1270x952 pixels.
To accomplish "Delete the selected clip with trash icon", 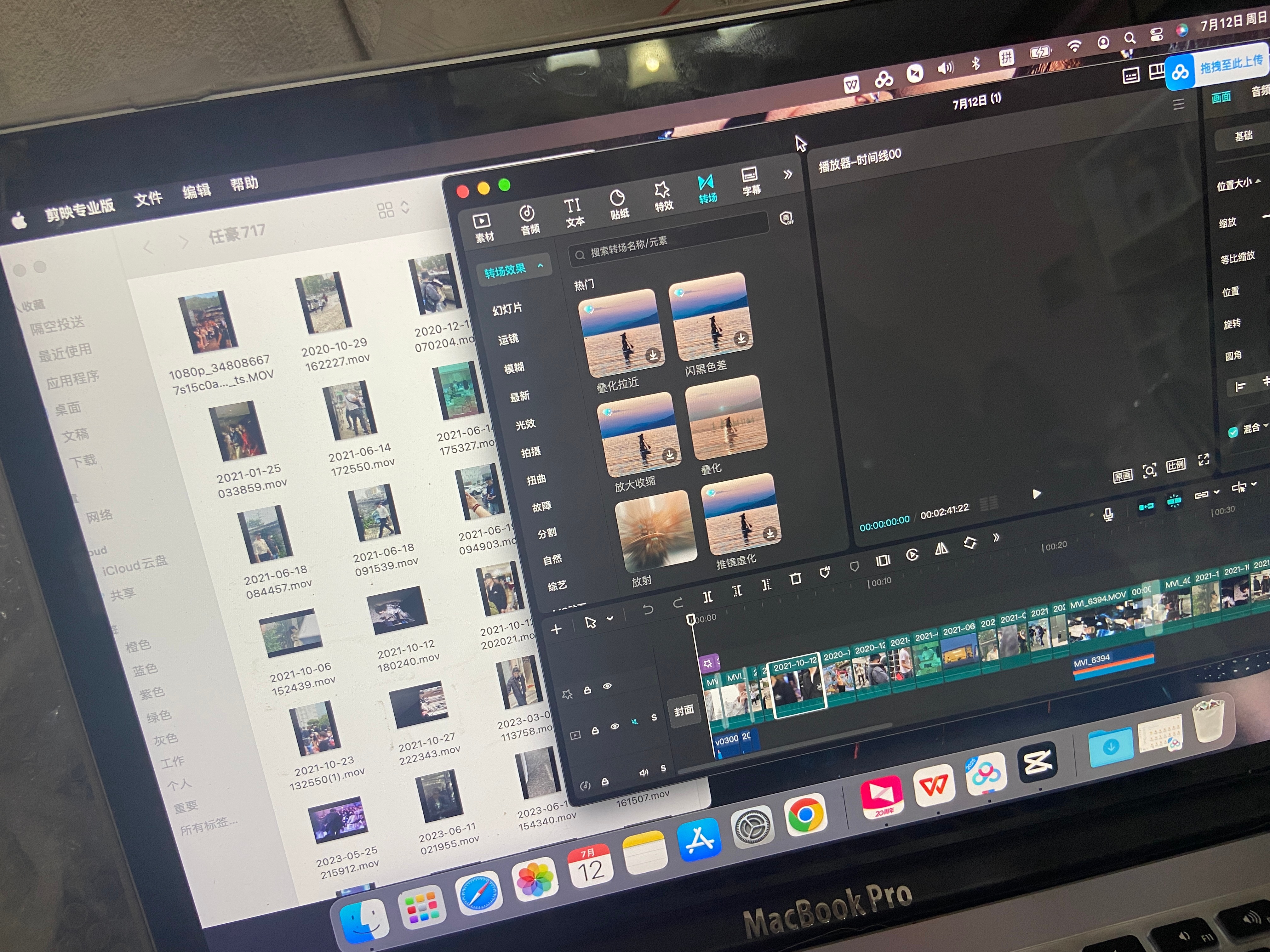I will click(x=795, y=578).
